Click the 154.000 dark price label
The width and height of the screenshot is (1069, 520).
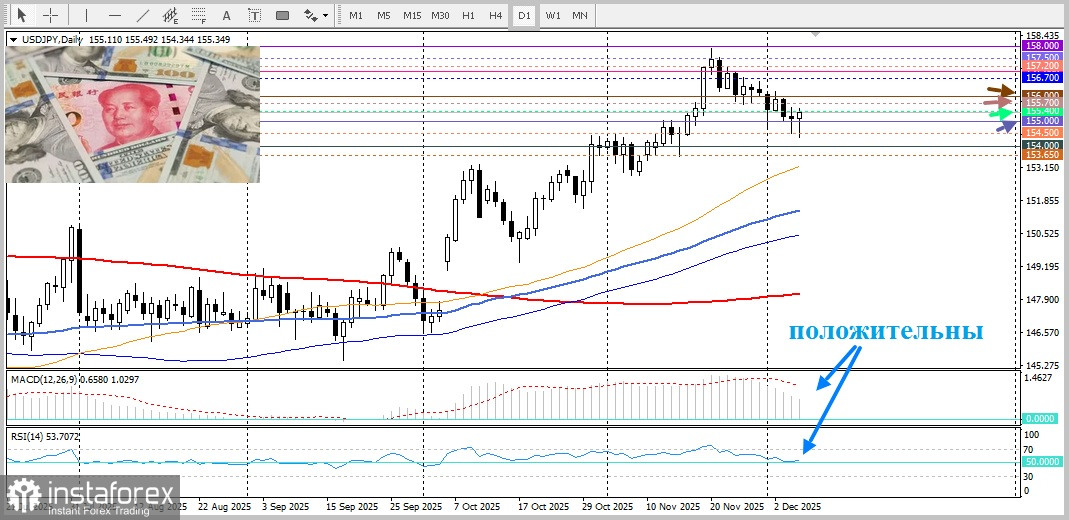(x=1040, y=145)
